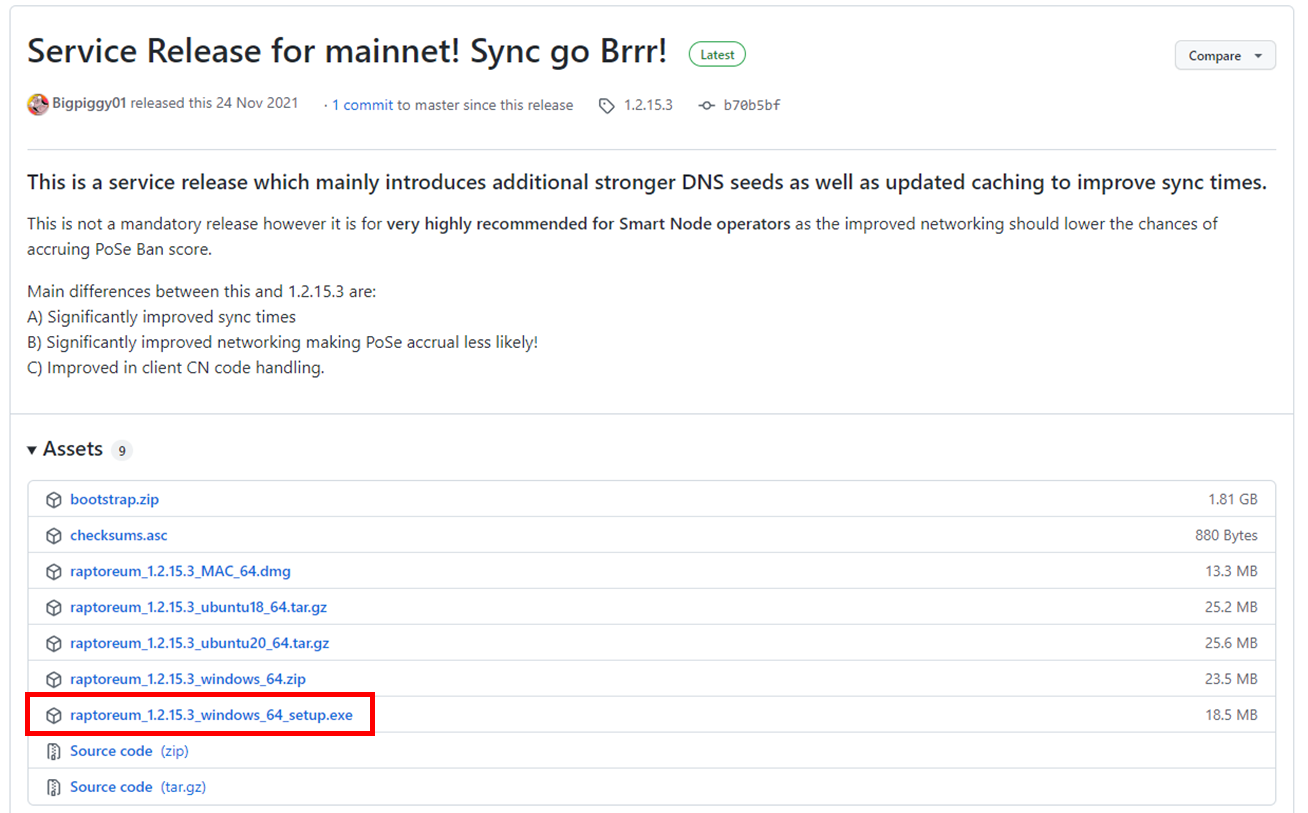The width and height of the screenshot is (1308, 813).
Task: Click the package icon beside the ubuntu18_64.tar.gz file
Action: point(54,607)
